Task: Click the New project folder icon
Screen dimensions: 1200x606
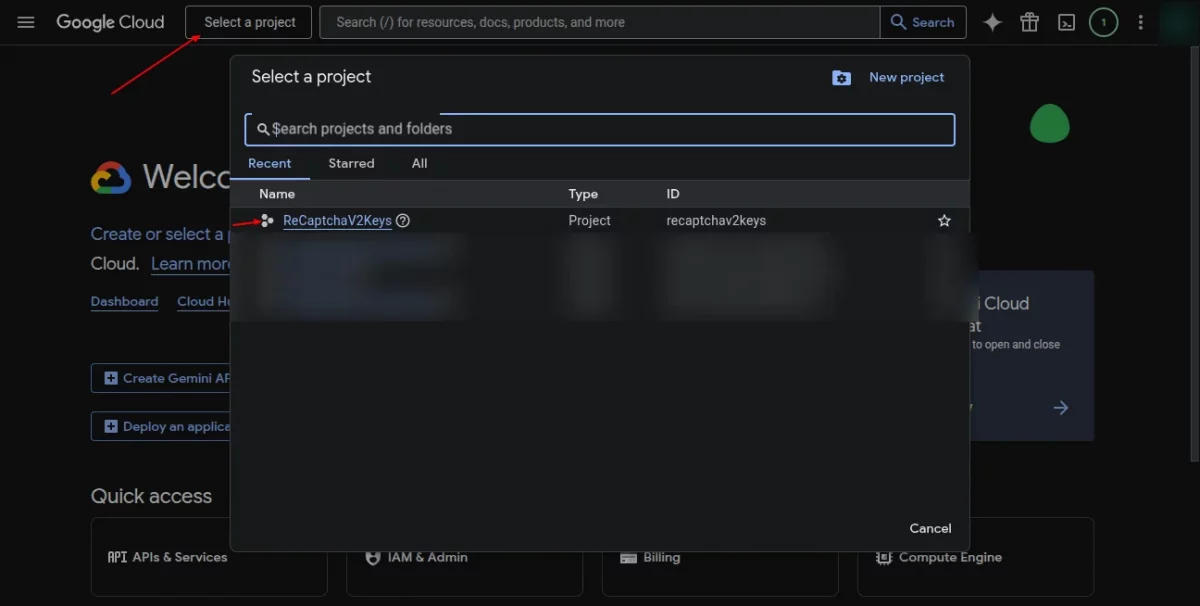Action: [x=842, y=77]
